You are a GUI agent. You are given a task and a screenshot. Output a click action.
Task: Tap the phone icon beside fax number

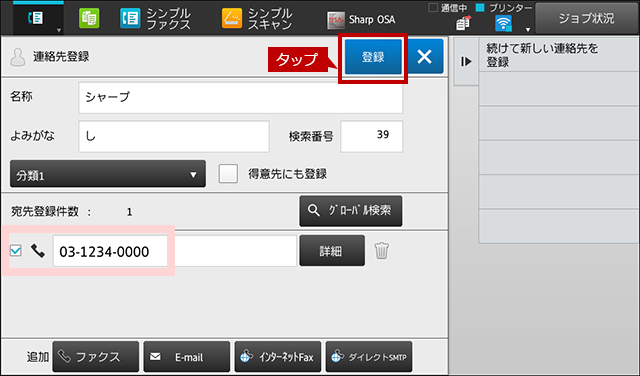coord(38,251)
